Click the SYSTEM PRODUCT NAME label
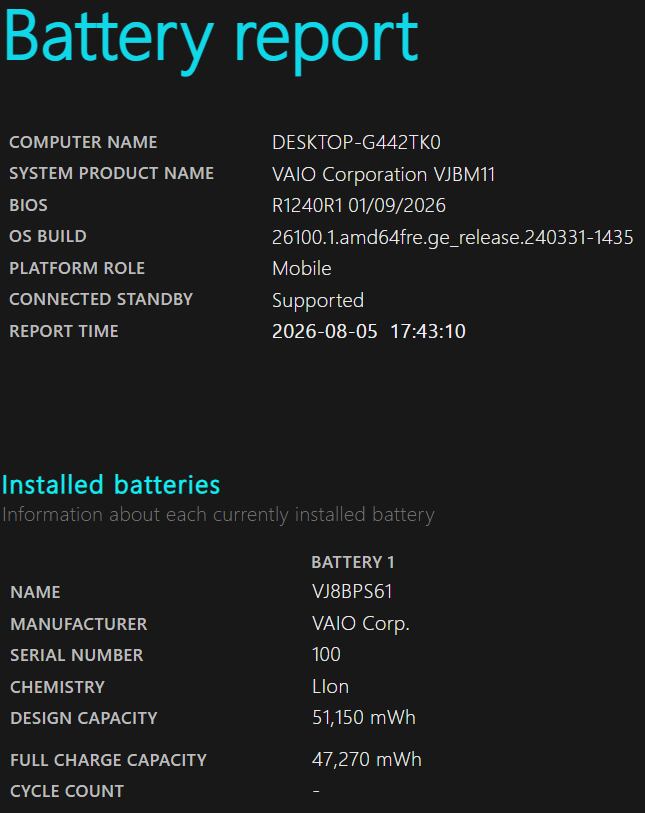The width and height of the screenshot is (645, 813). 111,173
